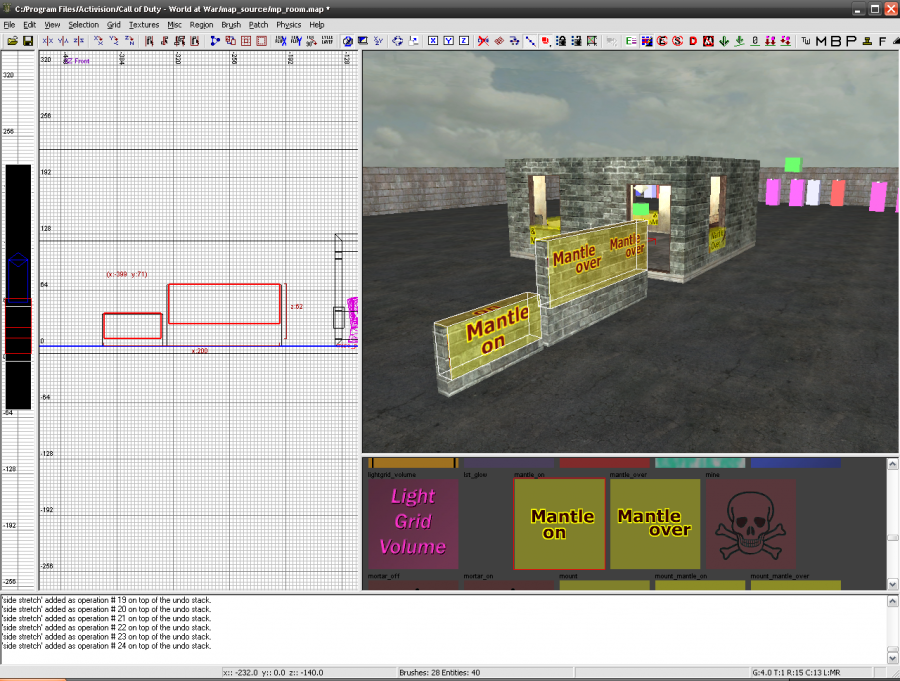Screen dimensions: 900x681
Task: Click the large P toolbar icon
Action: 851,41
